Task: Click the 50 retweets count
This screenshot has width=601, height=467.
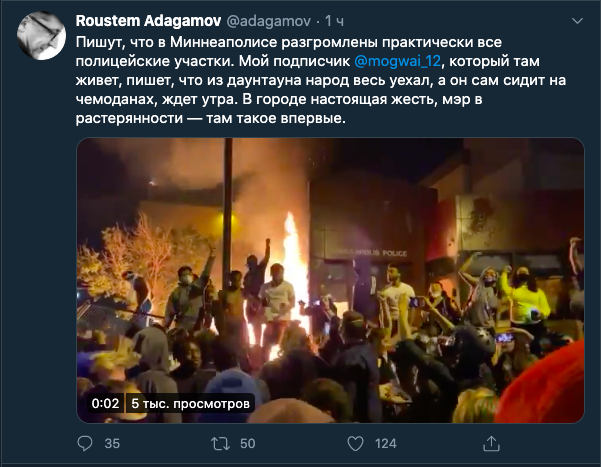Action: coord(248,444)
